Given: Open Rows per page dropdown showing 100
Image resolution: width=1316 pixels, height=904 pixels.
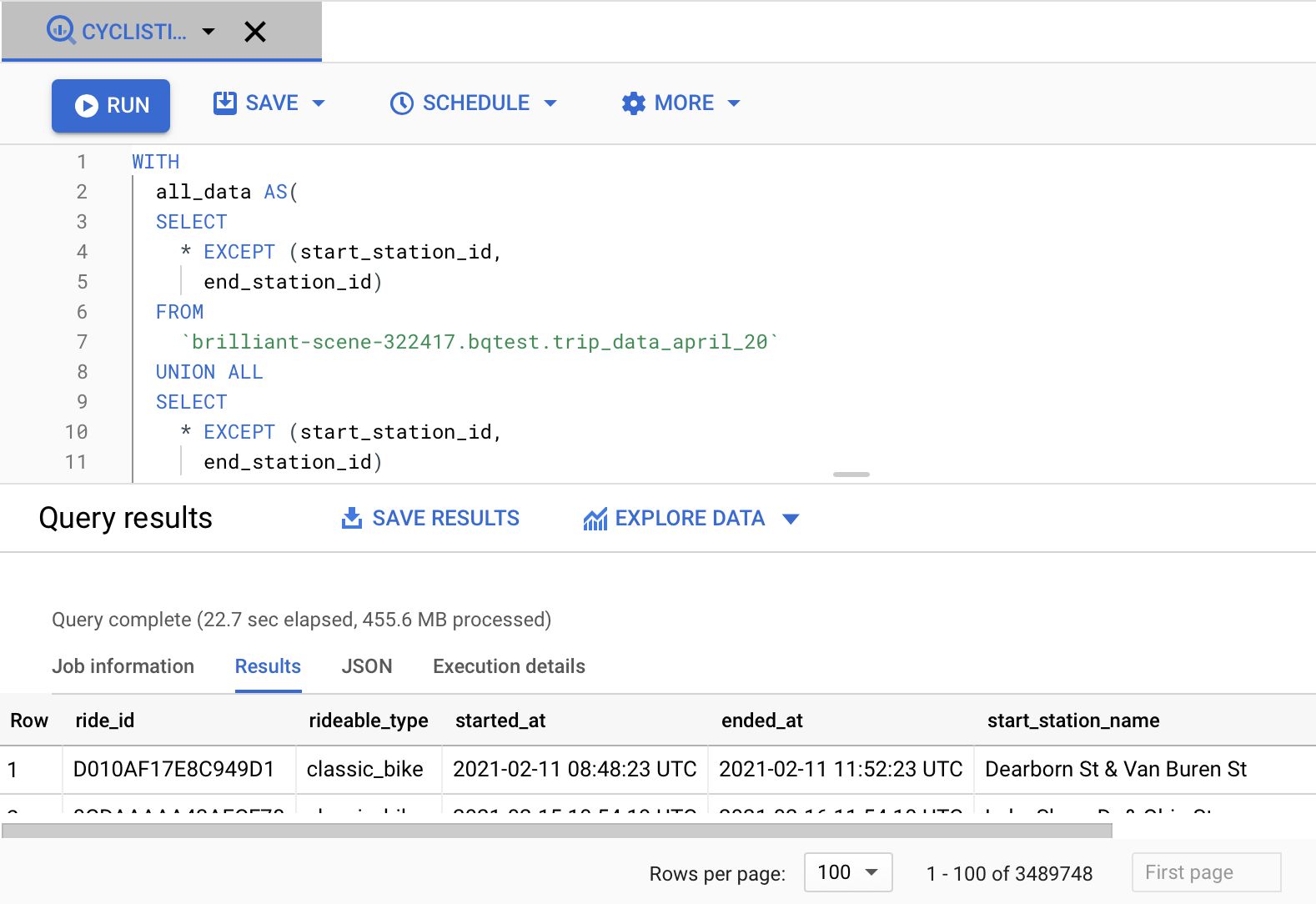Looking at the screenshot, I should [x=848, y=872].
